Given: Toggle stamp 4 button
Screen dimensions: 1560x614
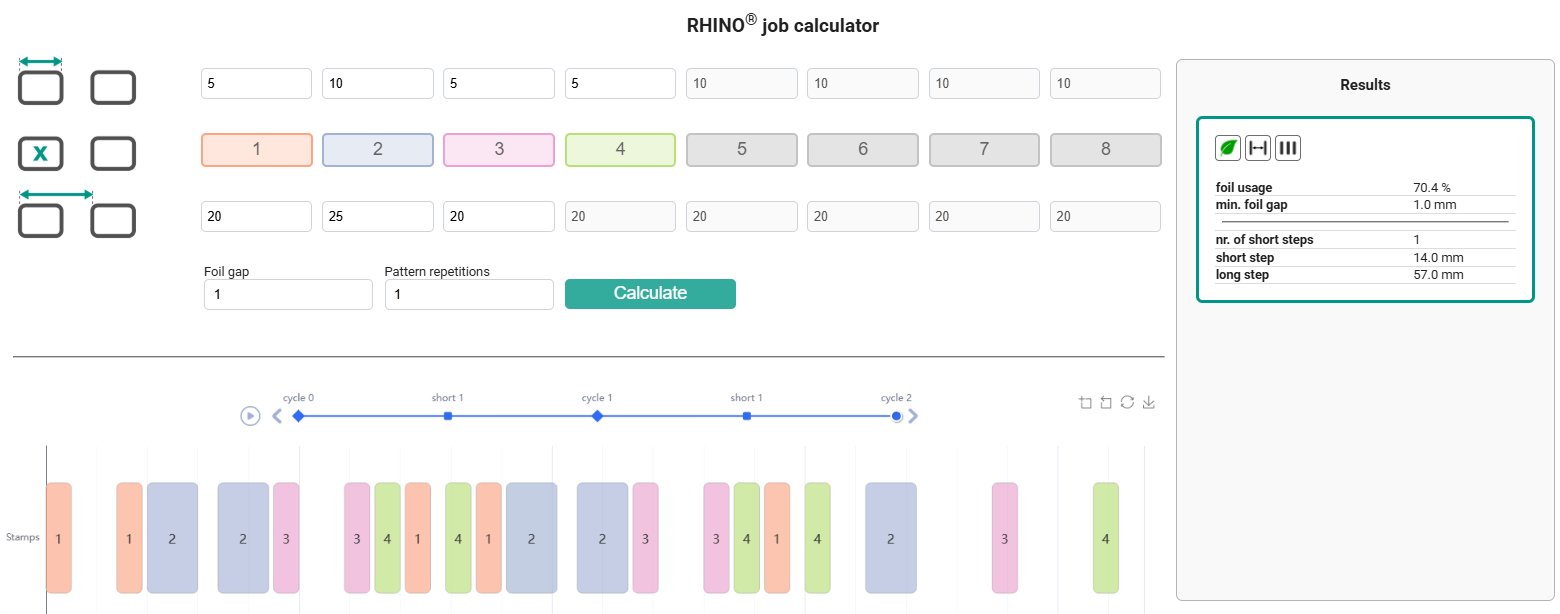Looking at the screenshot, I should pos(621,150).
